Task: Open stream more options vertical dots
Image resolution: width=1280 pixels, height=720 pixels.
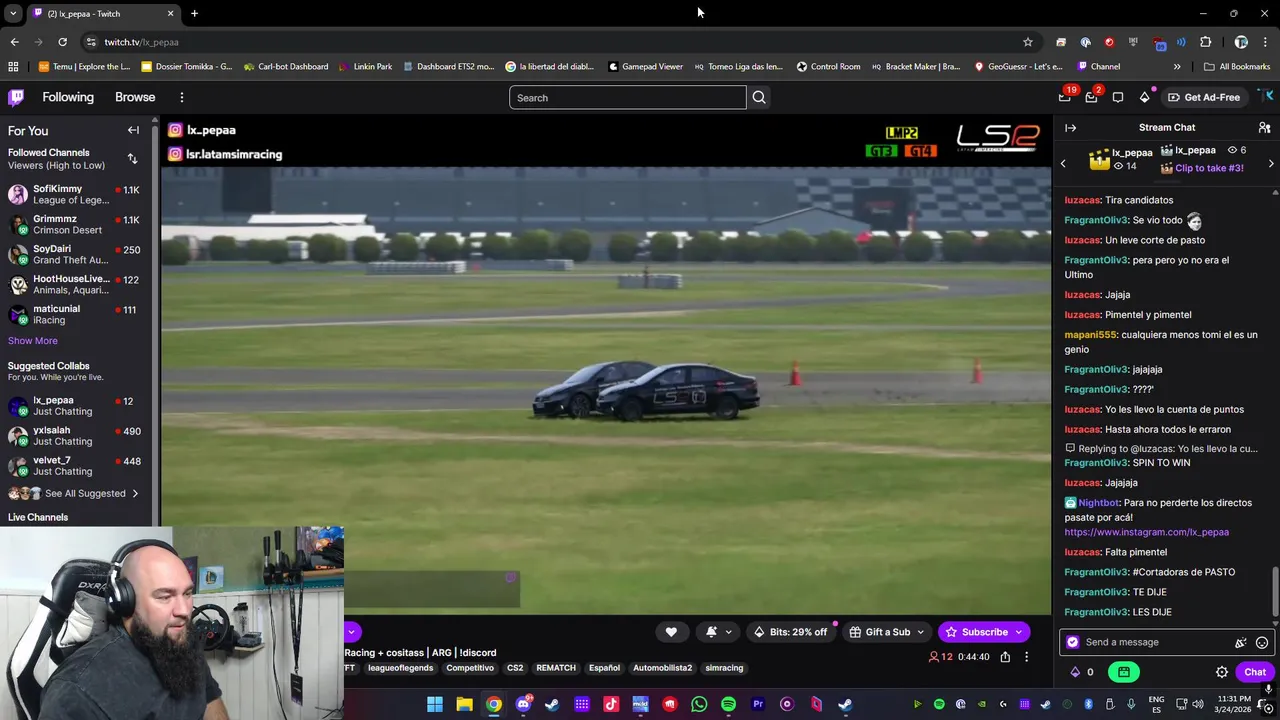Action: tap(1026, 657)
